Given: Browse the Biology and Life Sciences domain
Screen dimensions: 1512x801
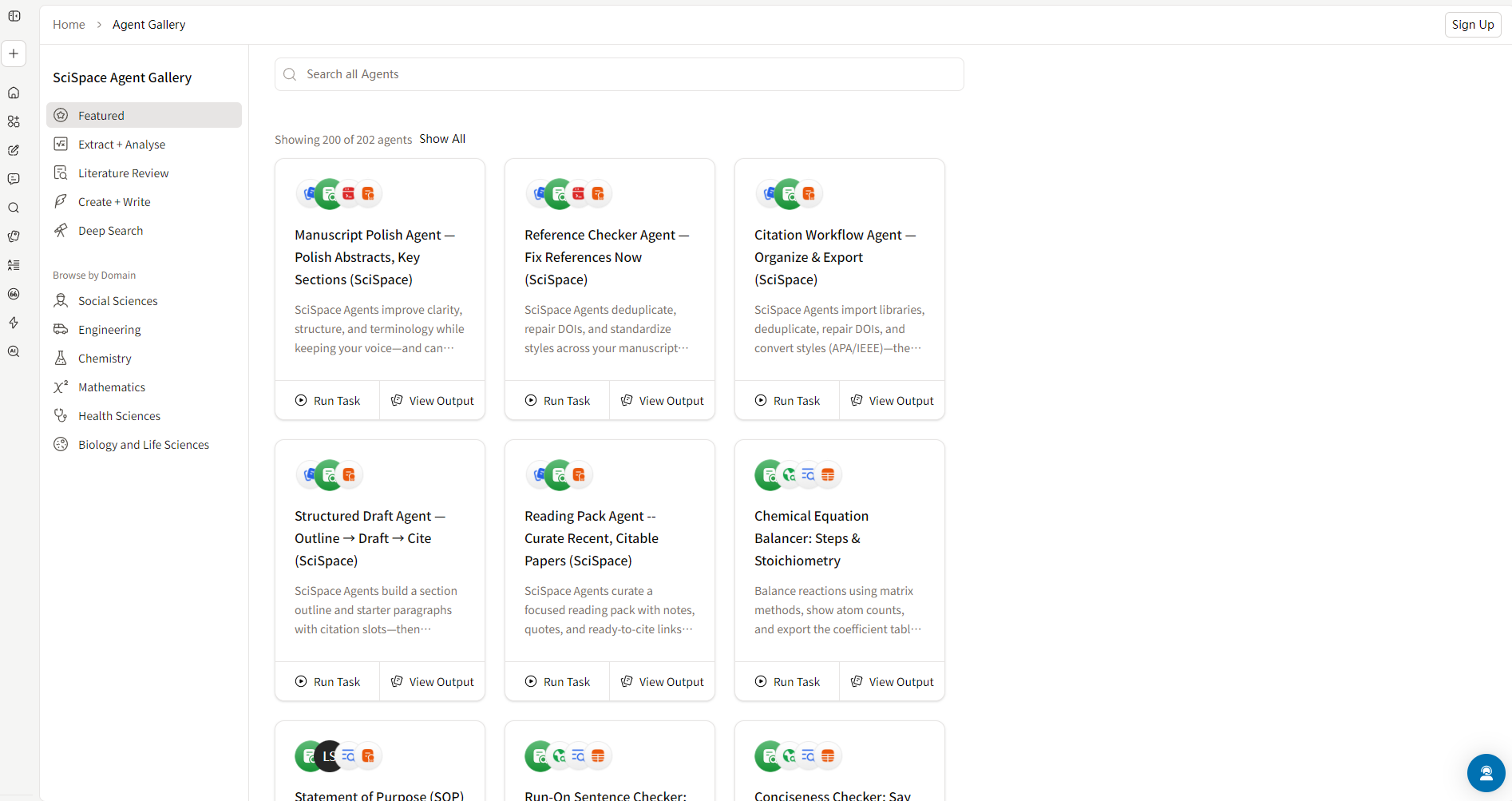Looking at the screenshot, I should click(x=143, y=445).
